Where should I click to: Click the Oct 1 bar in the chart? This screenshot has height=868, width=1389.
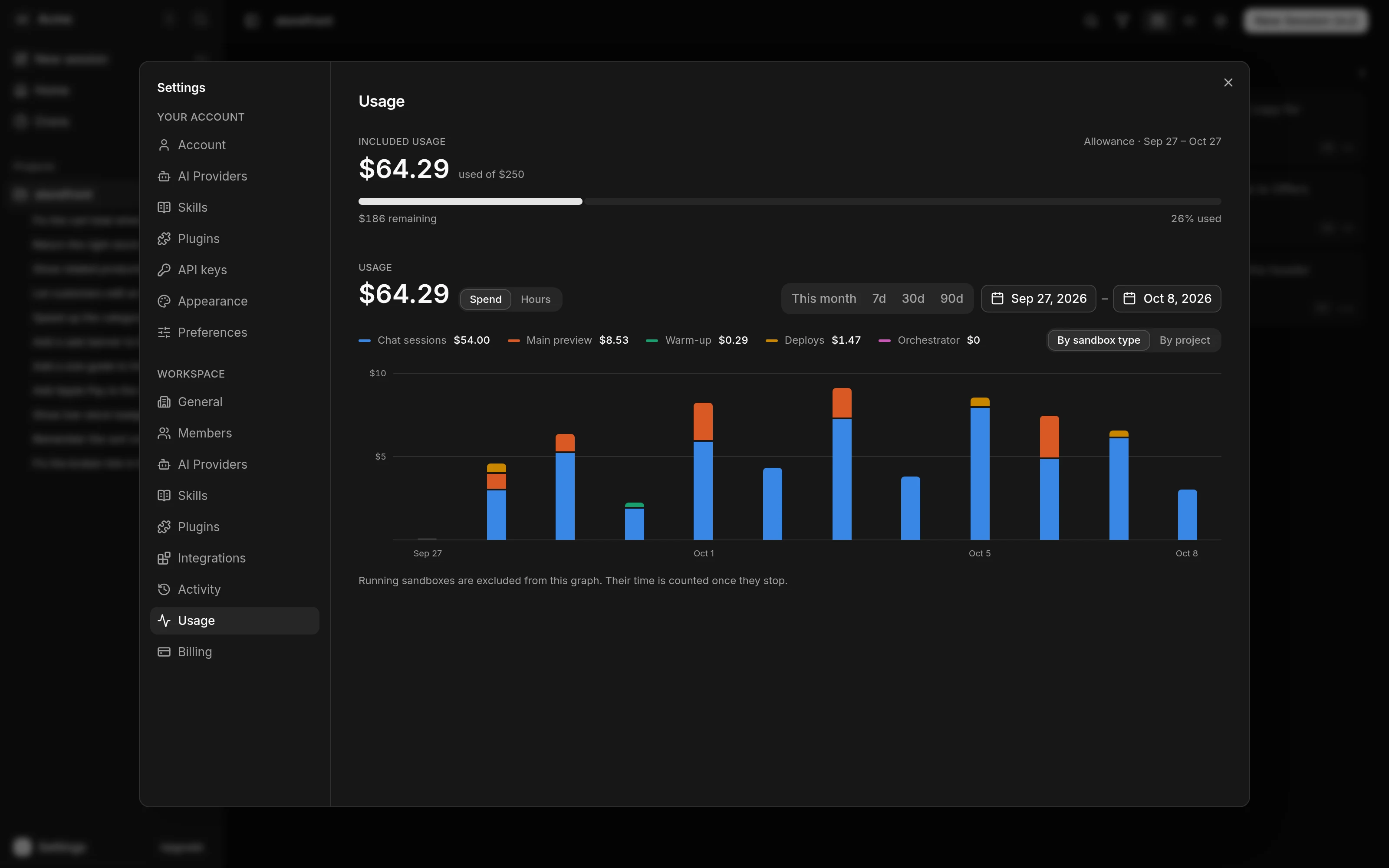coord(703,471)
